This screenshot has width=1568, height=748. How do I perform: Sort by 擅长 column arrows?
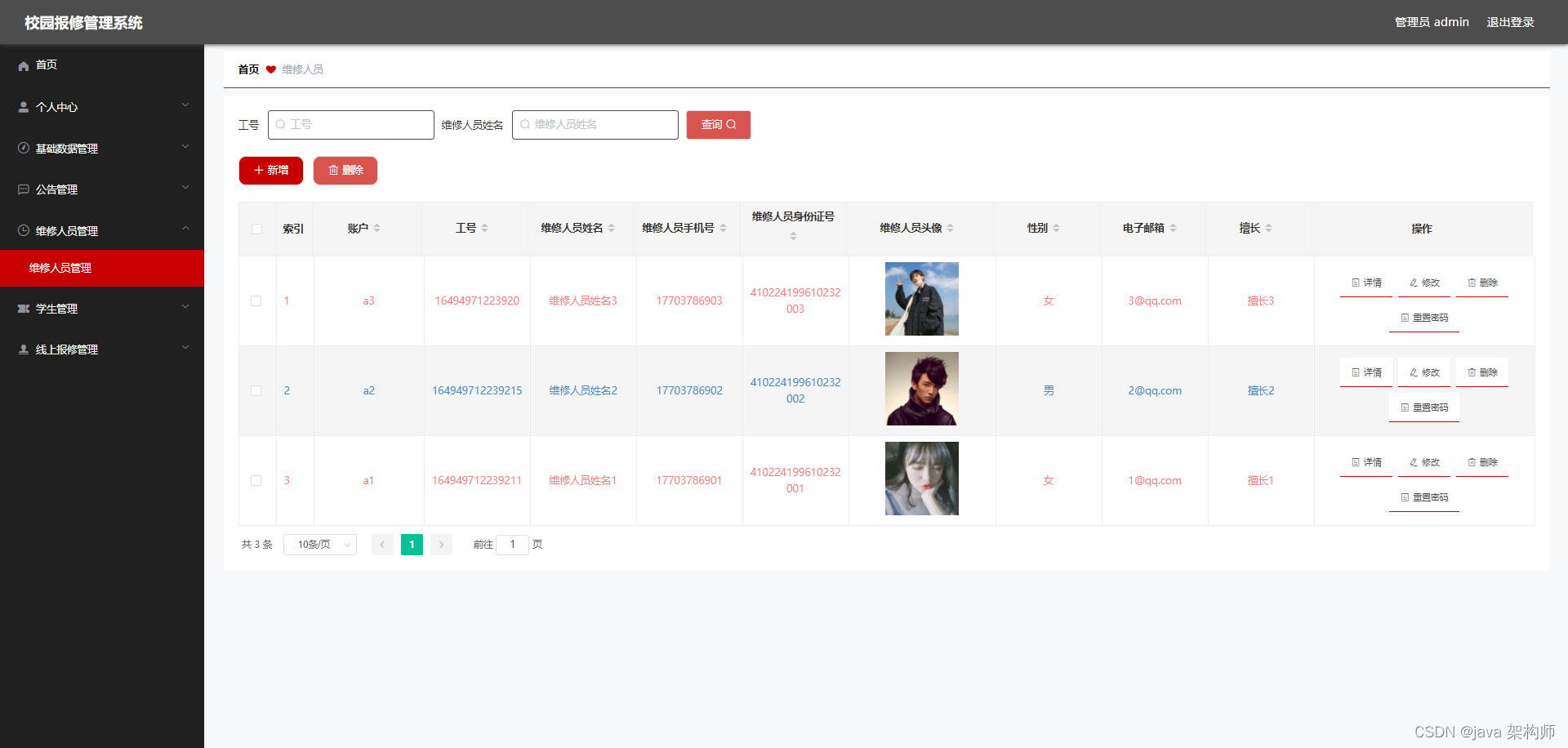pyautogui.click(x=1268, y=228)
